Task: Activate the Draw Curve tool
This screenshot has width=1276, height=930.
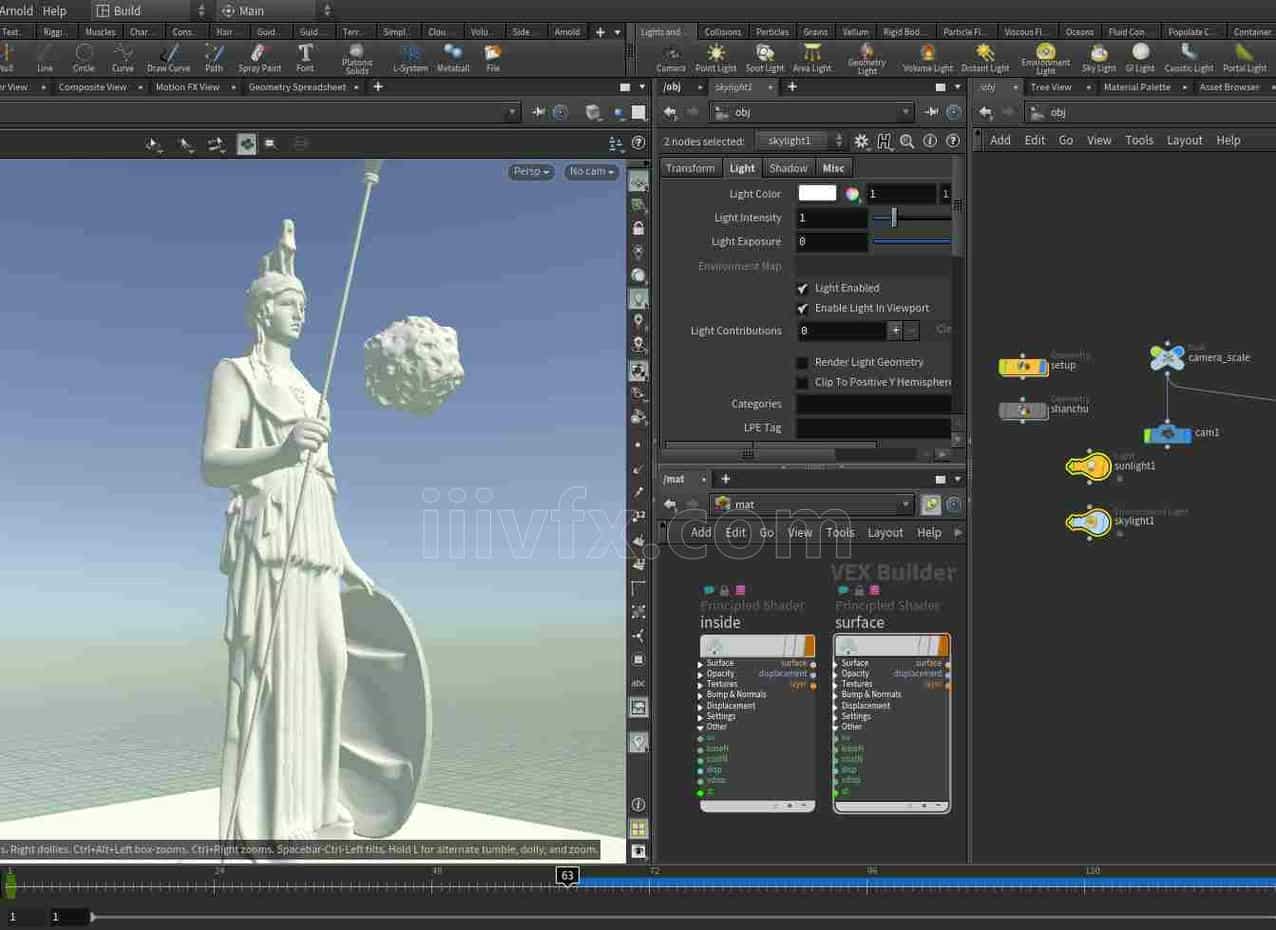Action: tap(168, 58)
